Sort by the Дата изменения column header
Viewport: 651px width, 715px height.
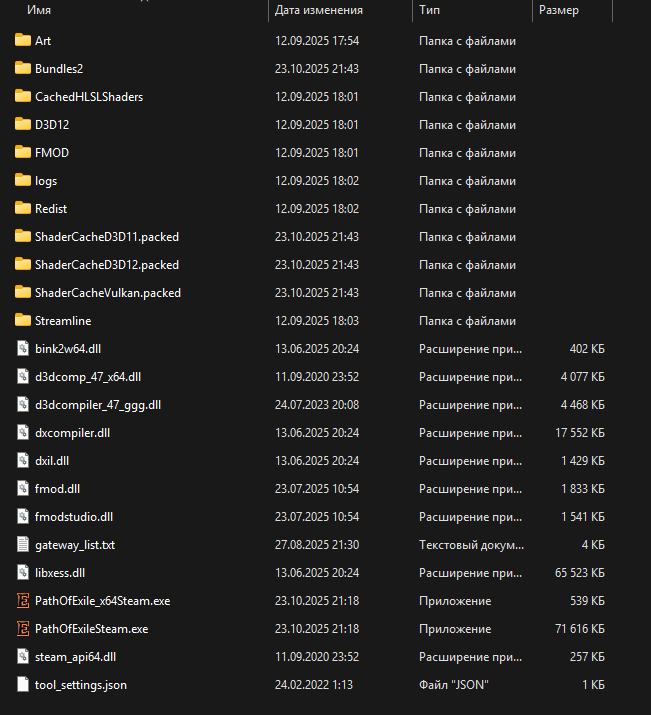pyautogui.click(x=319, y=10)
